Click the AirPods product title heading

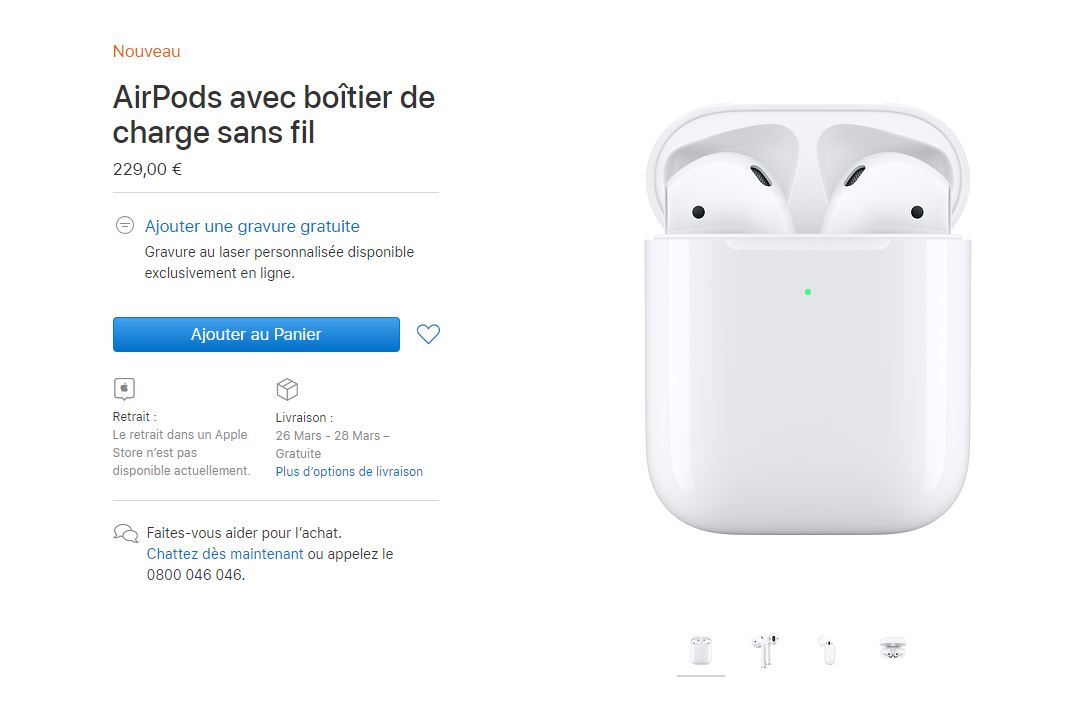(x=274, y=115)
